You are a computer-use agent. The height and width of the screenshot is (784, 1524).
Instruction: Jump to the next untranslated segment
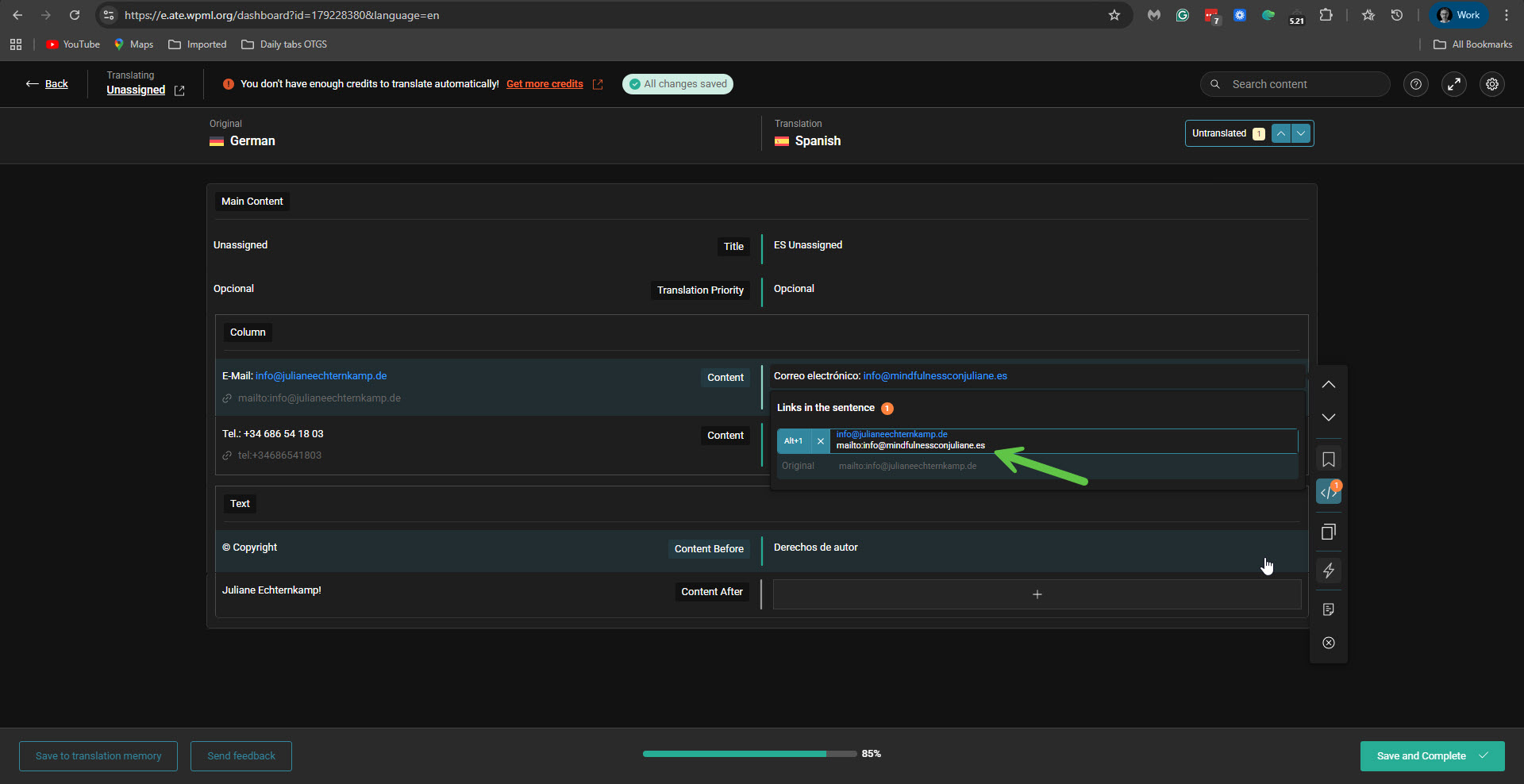(x=1301, y=133)
